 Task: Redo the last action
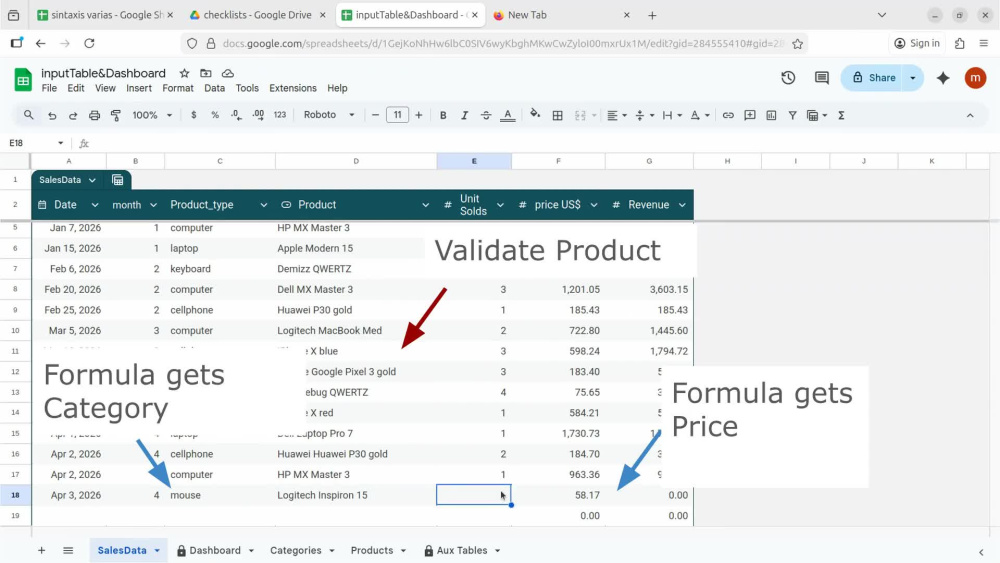73,115
